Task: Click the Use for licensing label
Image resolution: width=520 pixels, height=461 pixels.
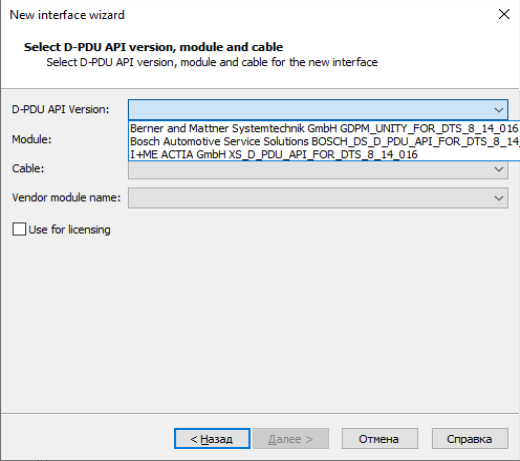Action: (69, 230)
